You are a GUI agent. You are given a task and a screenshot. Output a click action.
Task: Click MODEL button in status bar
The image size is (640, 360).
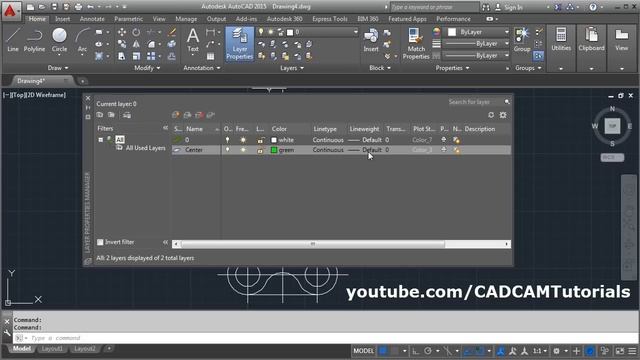(363, 351)
